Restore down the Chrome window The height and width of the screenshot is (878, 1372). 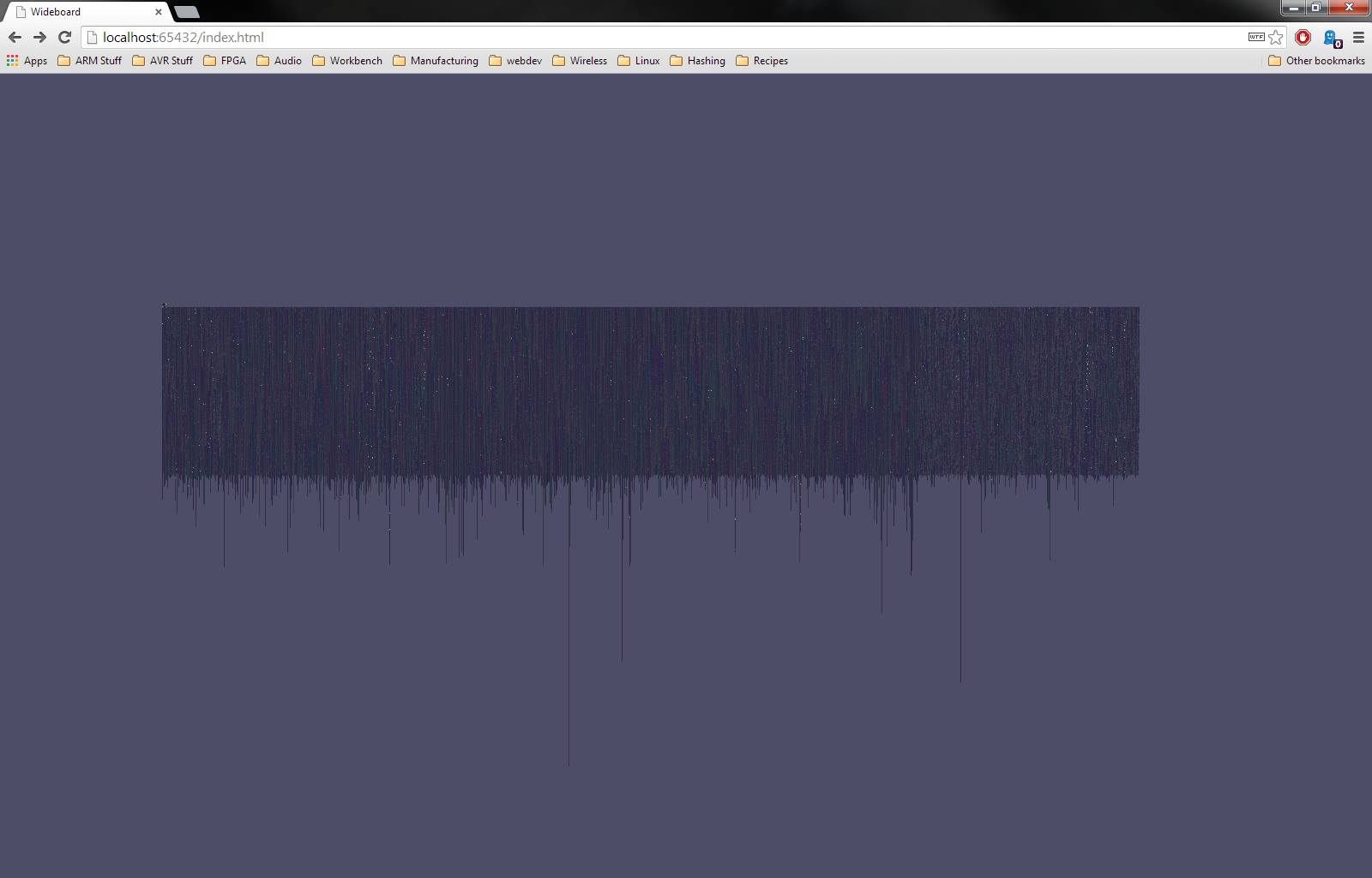tap(1316, 8)
